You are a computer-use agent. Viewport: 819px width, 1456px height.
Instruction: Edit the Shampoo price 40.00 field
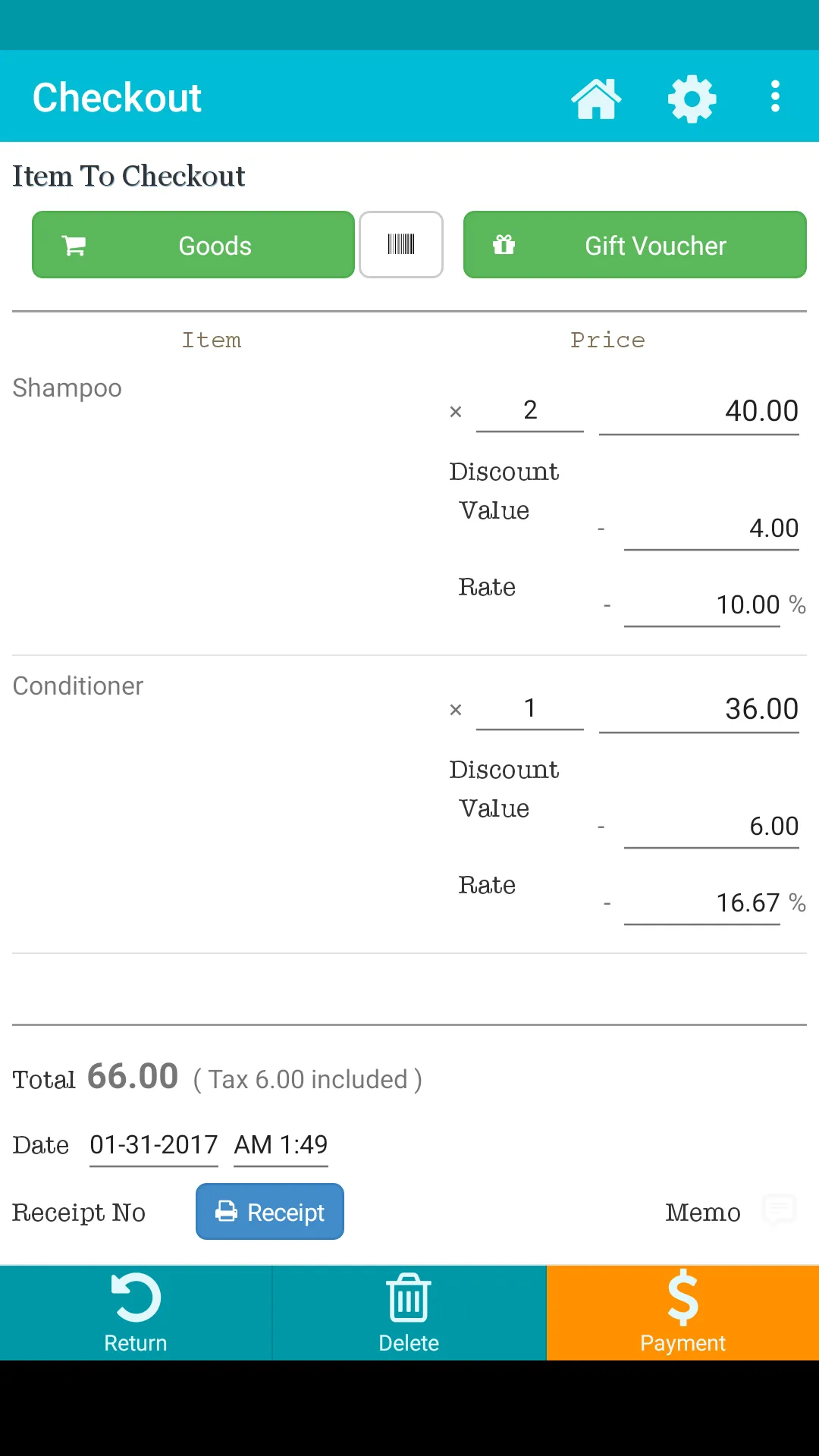(699, 412)
